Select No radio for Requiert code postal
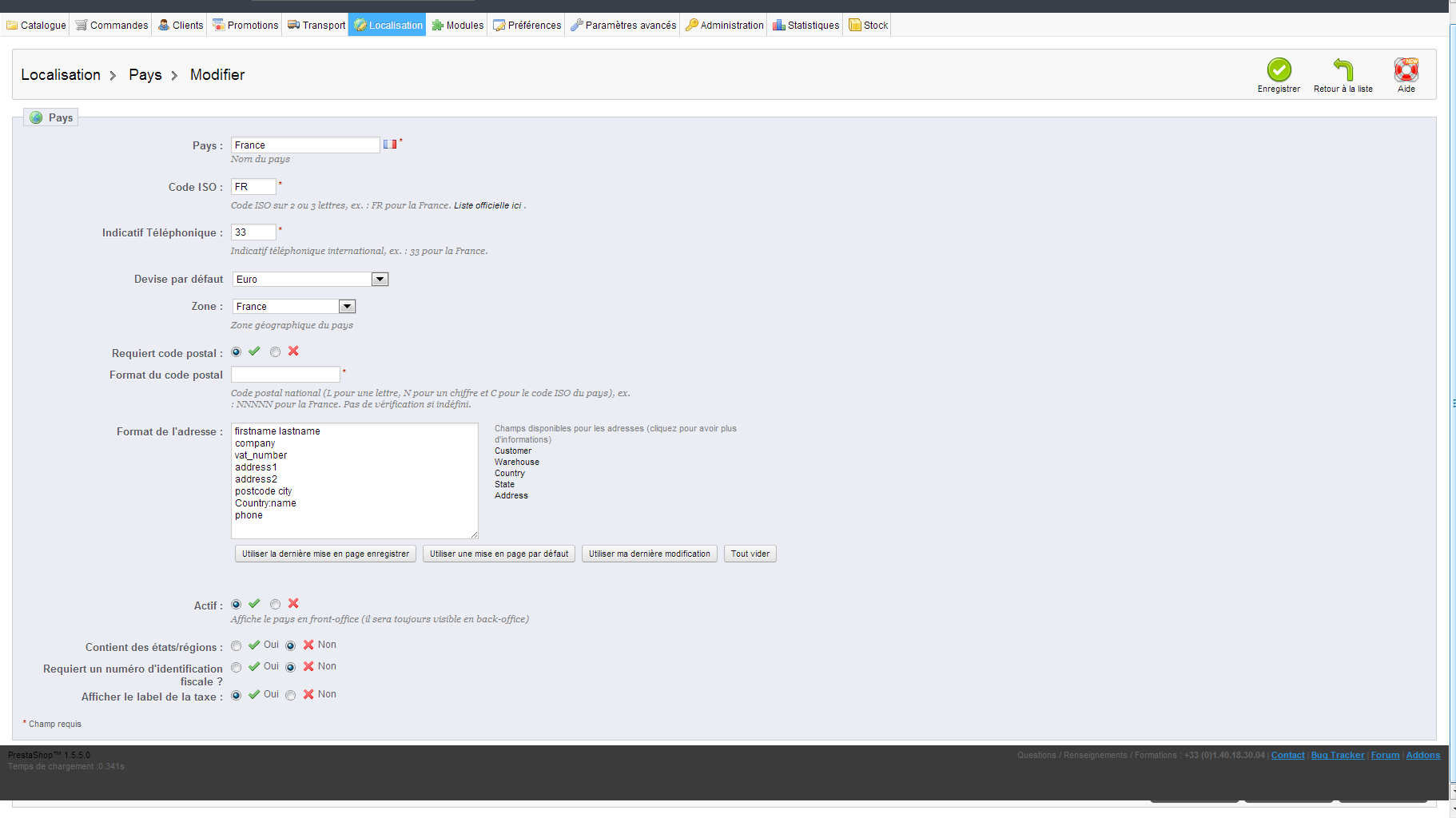This screenshot has height=818, width=1456. click(275, 352)
